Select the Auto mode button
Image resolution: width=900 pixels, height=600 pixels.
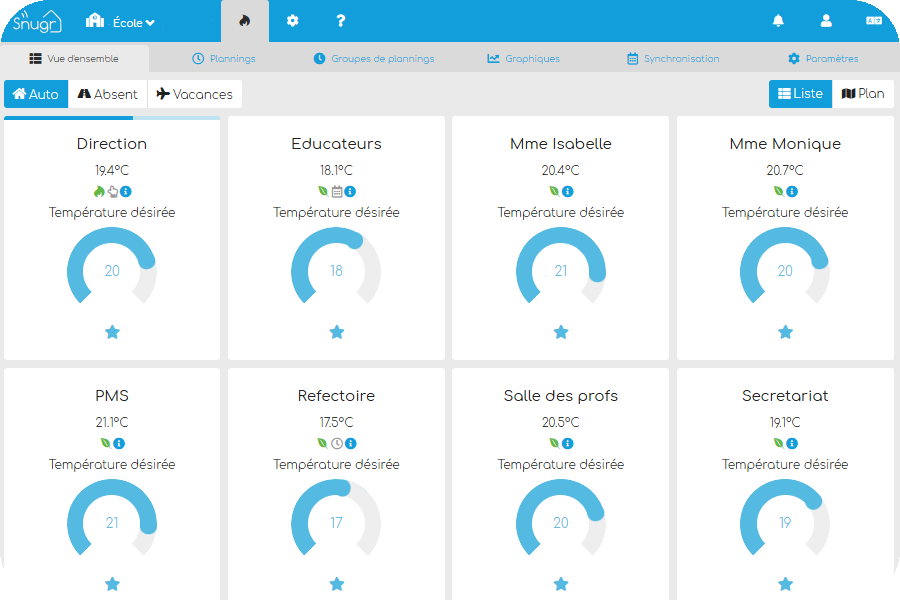[36, 94]
